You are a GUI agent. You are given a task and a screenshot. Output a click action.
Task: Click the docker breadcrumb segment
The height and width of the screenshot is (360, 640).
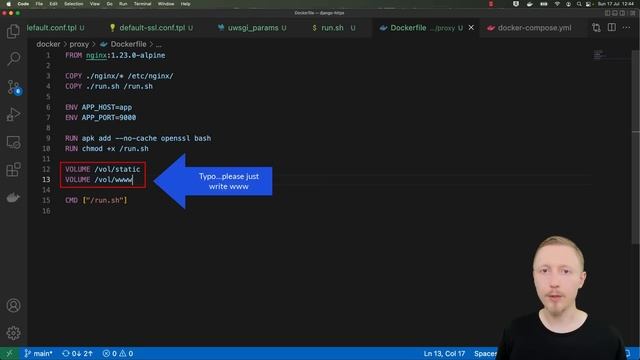(48, 44)
